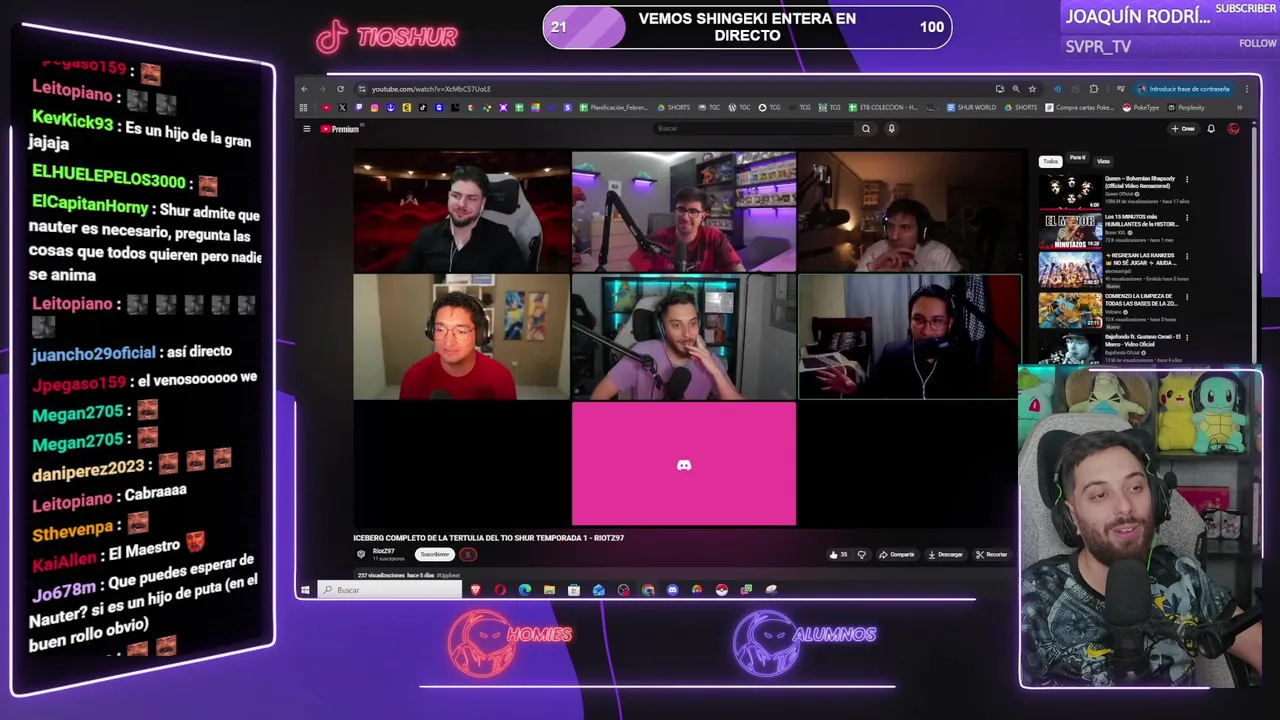The image size is (1280, 720).
Task: Open options menu for COMENZO LA LIMPIEZA
Action: coord(1187,297)
